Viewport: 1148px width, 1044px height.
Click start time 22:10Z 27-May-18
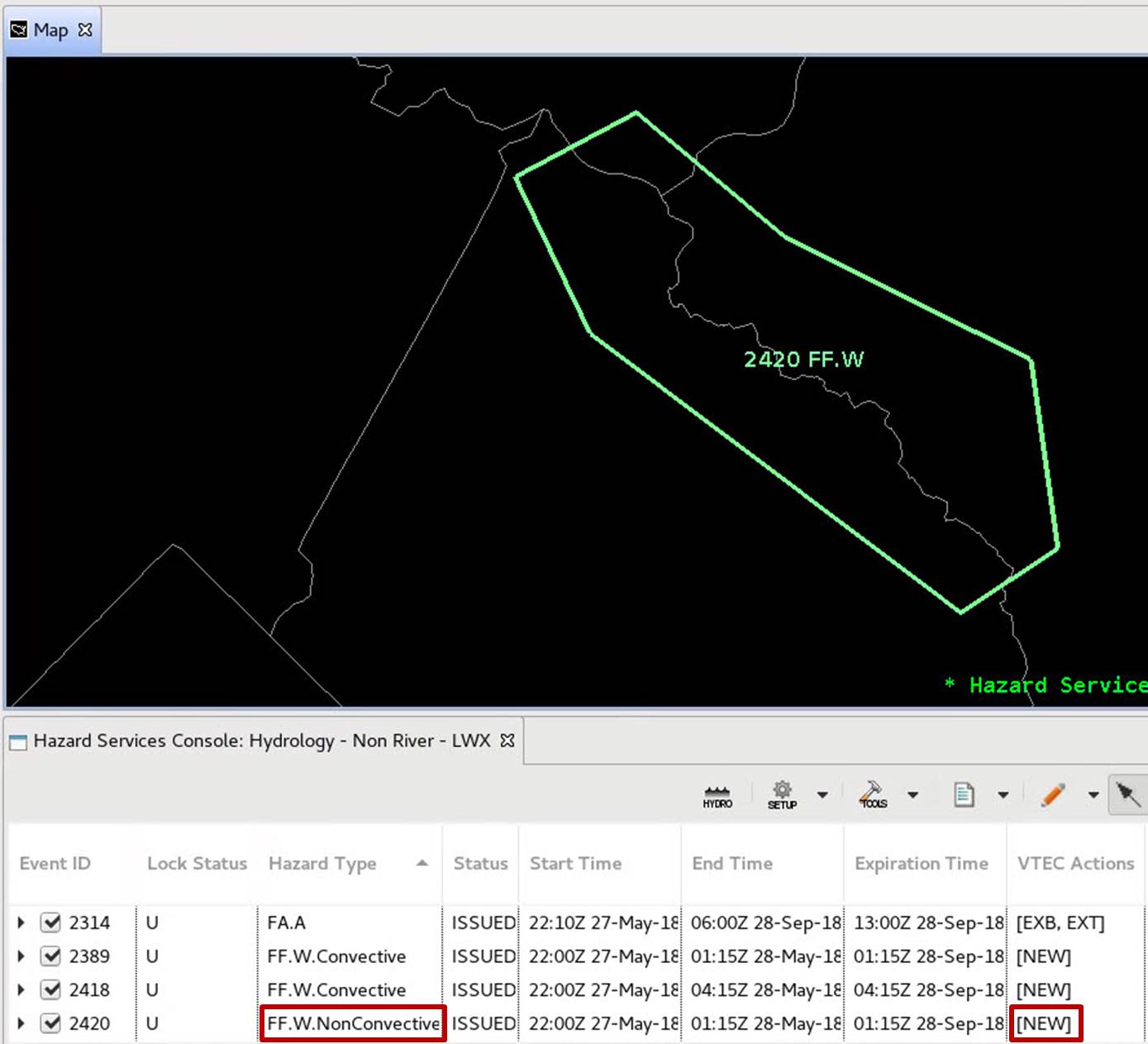[603, 922]
